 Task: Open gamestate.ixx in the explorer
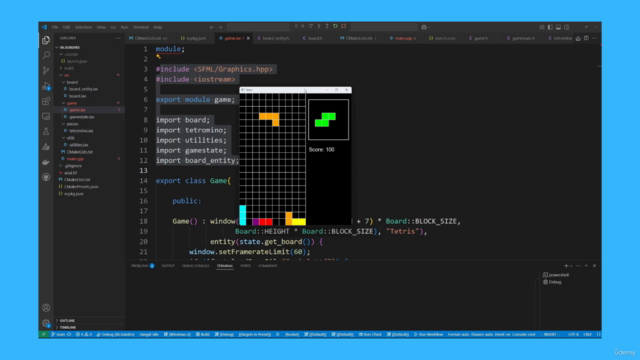[82, 117]
